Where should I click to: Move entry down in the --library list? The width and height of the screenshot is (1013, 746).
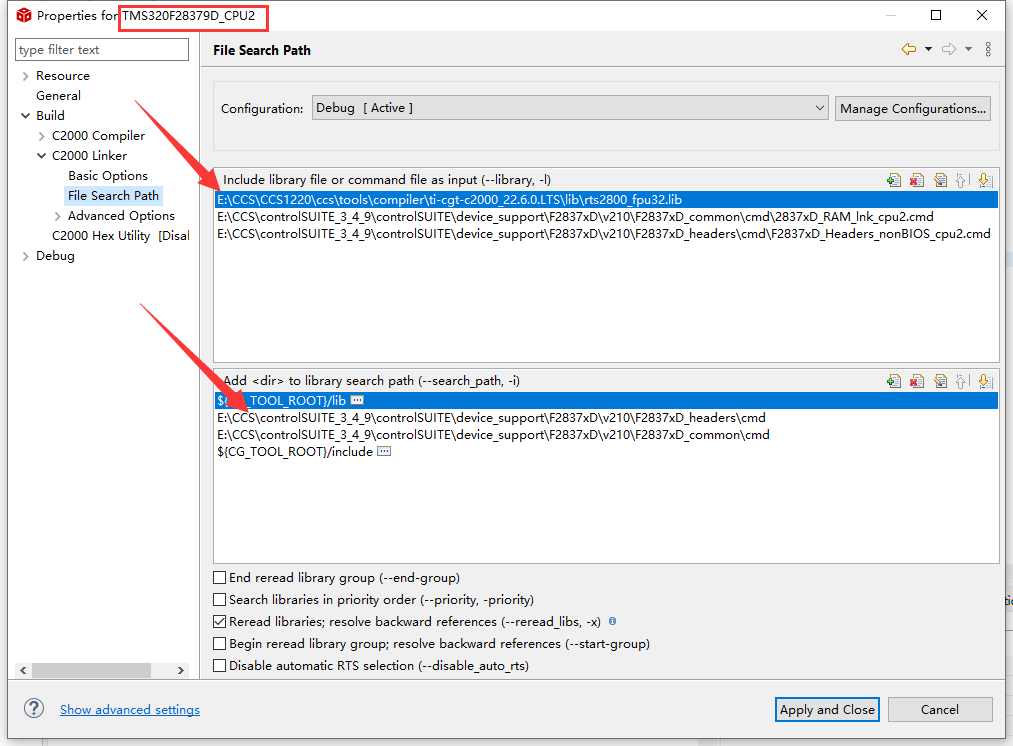(x=985, y=180)
